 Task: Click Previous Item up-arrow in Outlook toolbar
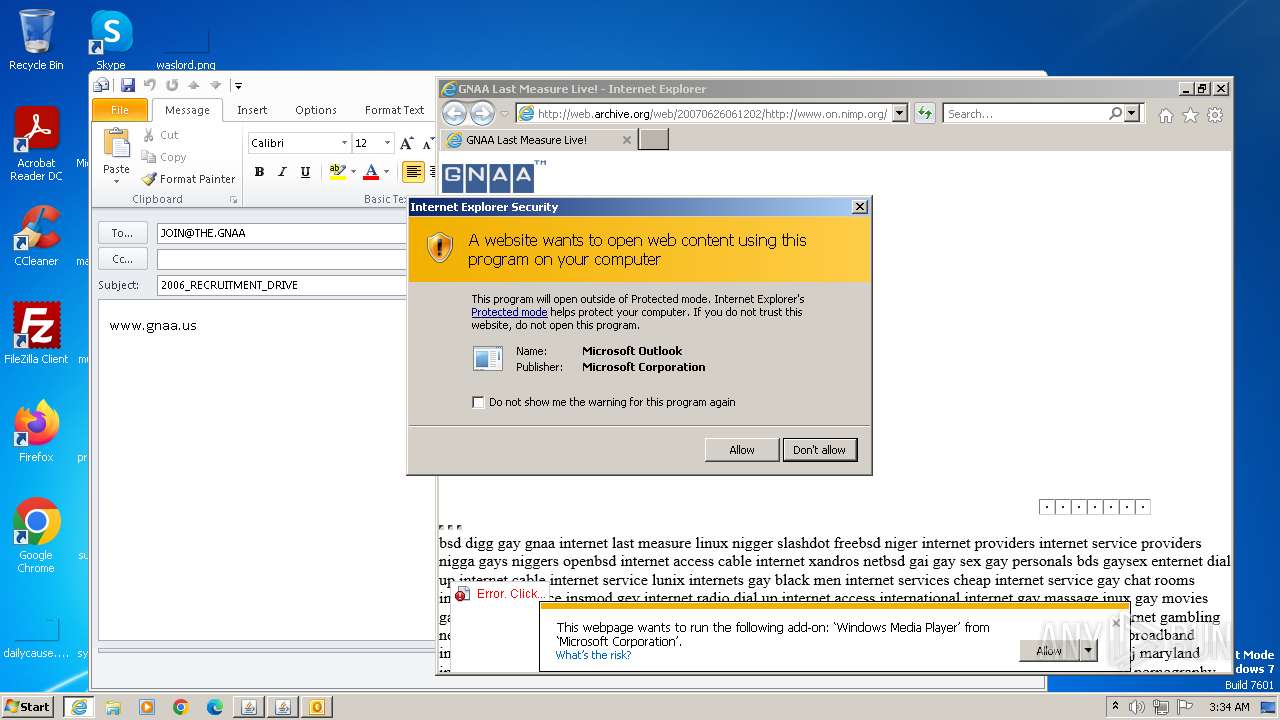point(194,85)
